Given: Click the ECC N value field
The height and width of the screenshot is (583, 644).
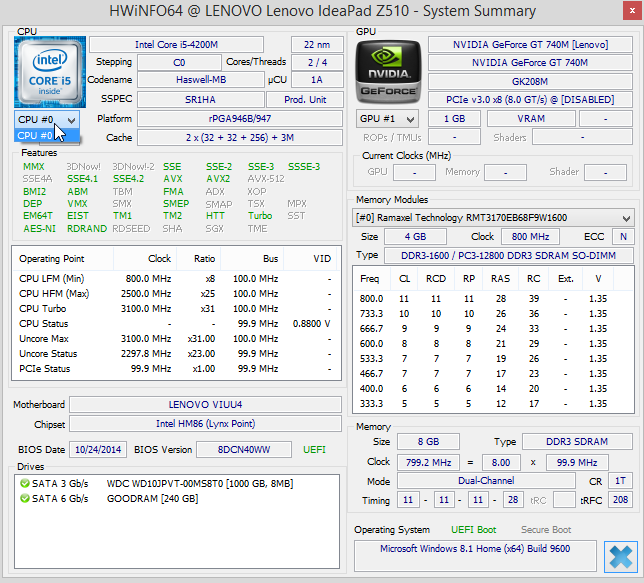Looking at the screenshot, I should coord(623,237).
